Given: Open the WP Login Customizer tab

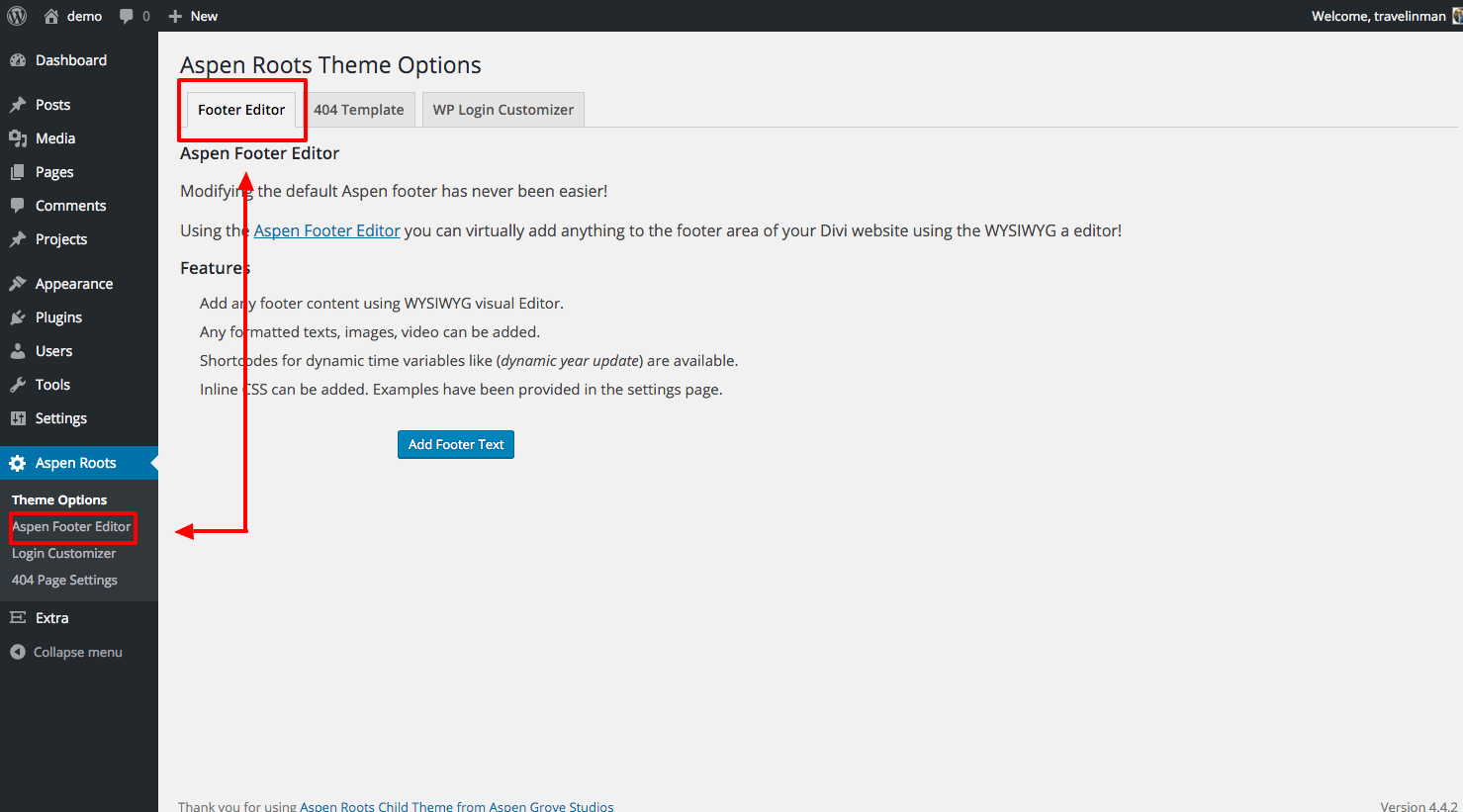Looking at the screenshot, I should (x=503, y=110).
